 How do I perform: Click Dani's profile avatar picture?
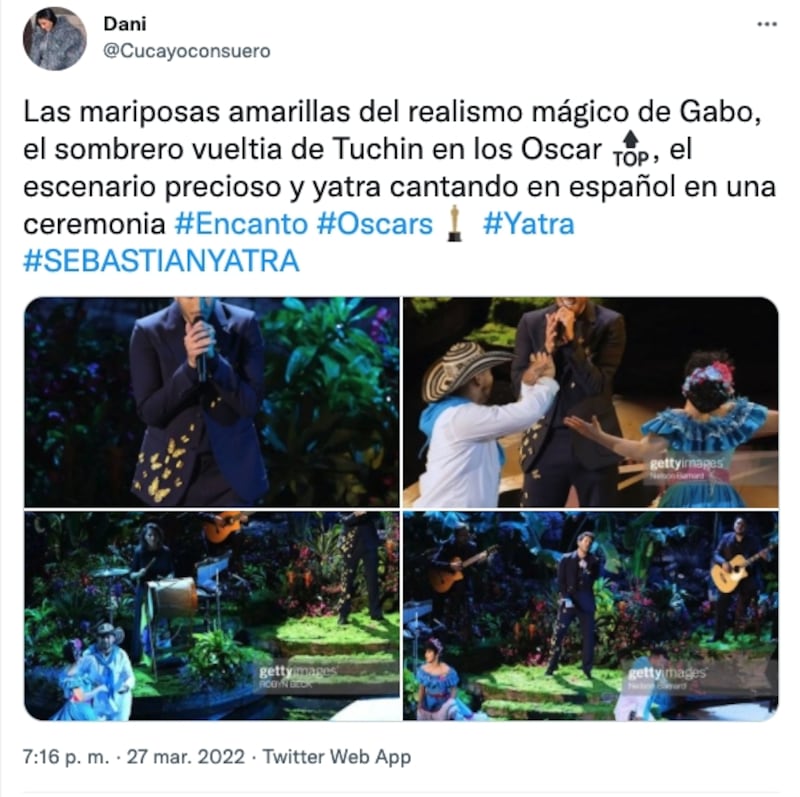[x=55, y=39]
